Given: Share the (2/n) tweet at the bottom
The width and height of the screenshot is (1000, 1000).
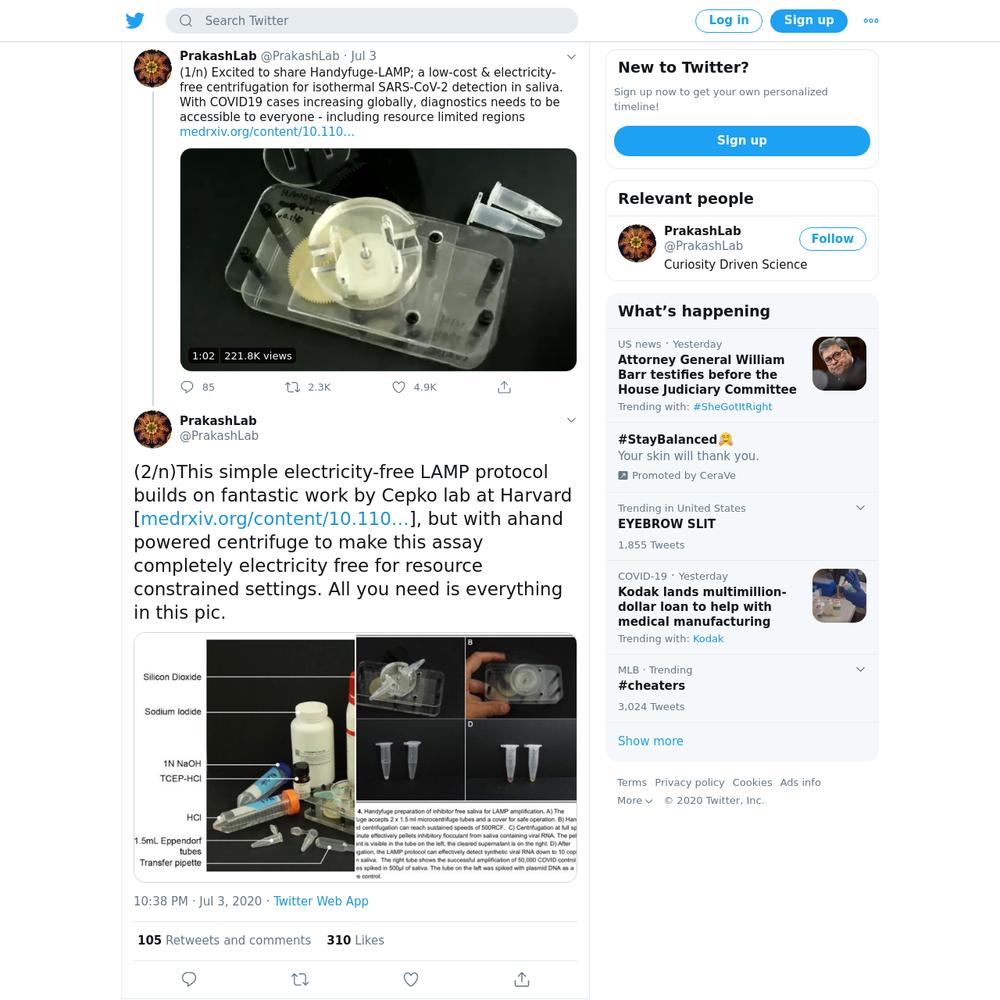Looking at the screenshot, I should (522, 979).
